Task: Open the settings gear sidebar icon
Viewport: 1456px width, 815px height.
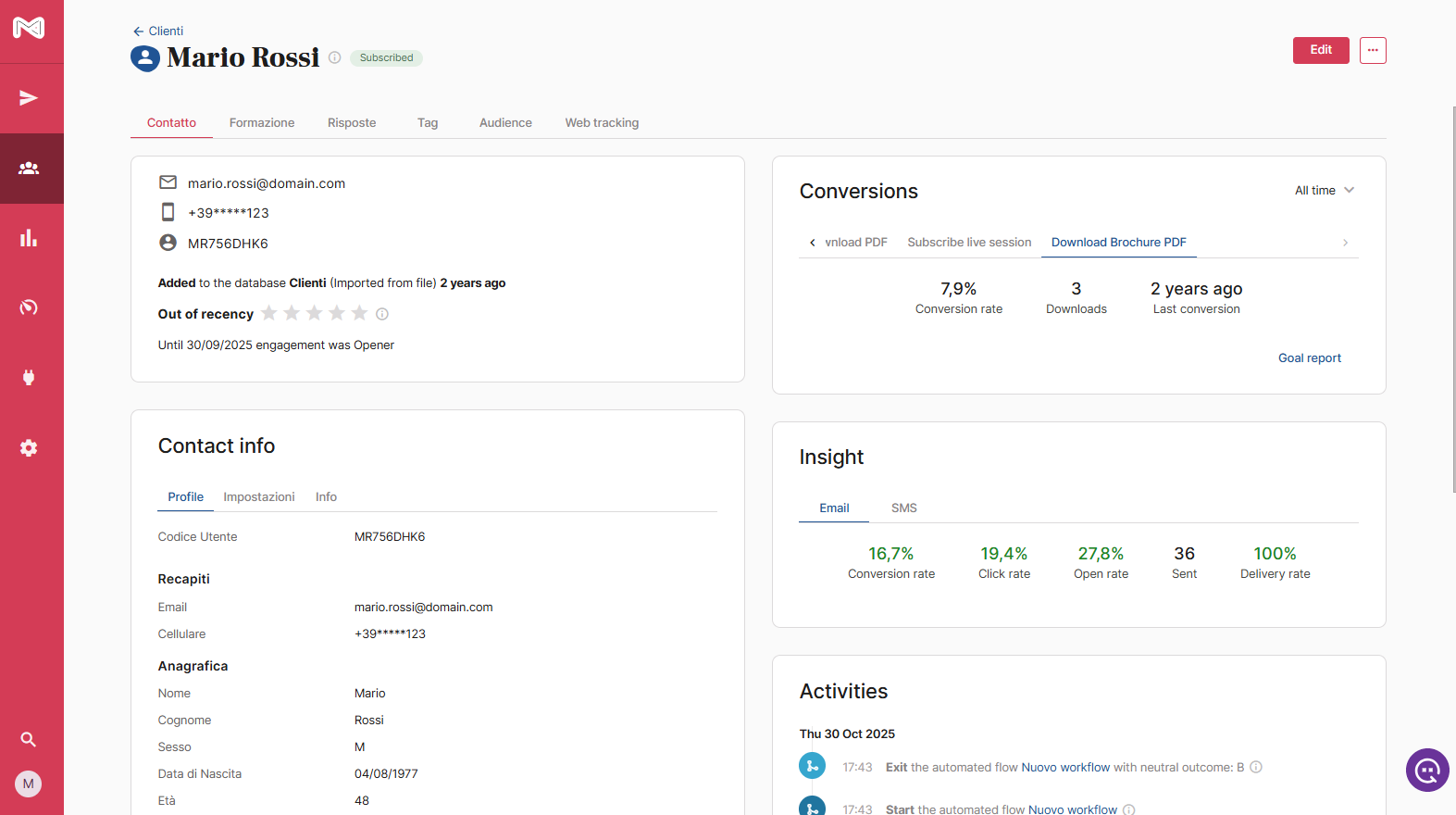Action: point(29,448)
